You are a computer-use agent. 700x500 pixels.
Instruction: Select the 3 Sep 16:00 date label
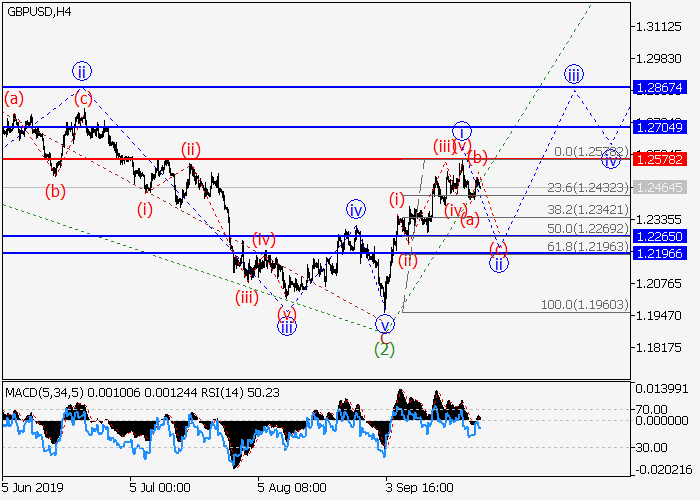click(420, 488)
